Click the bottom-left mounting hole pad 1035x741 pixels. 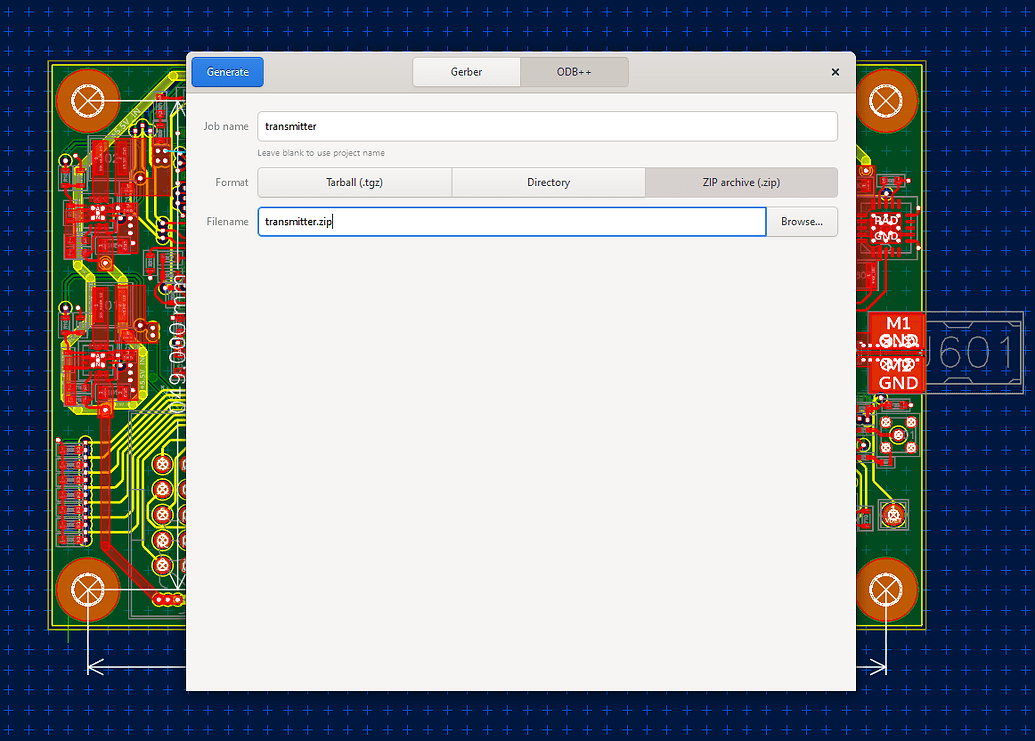pos(88,590)
